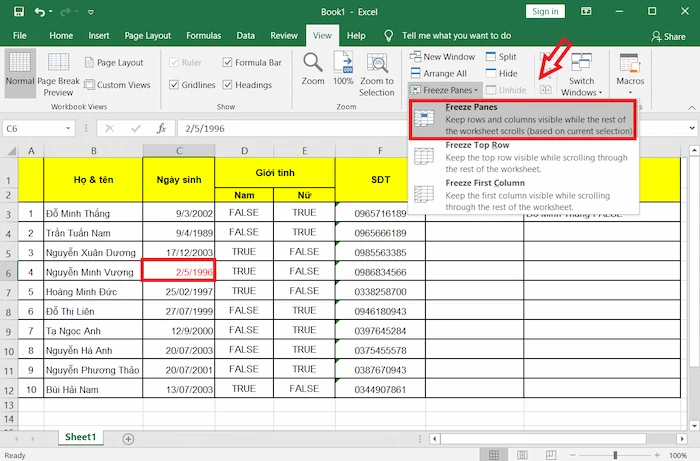Zoom in with the plus button
The height and width of the screenshot is (461, 700).
coord(657,455)
